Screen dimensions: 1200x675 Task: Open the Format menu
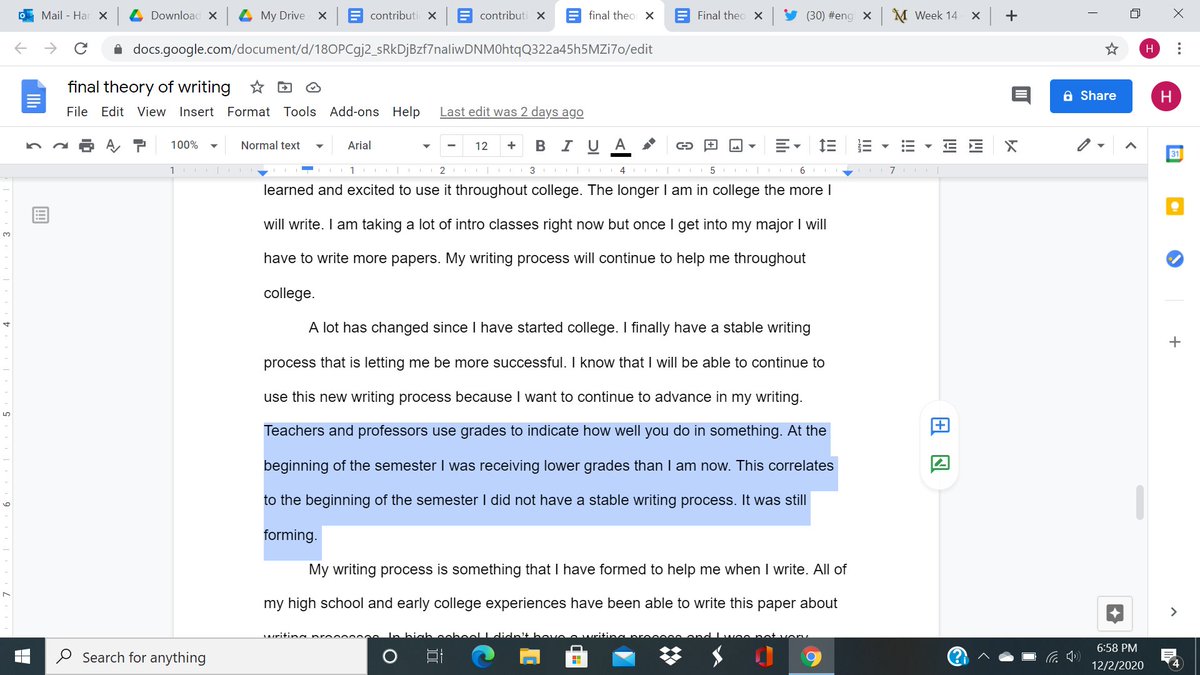coord(248,112)
